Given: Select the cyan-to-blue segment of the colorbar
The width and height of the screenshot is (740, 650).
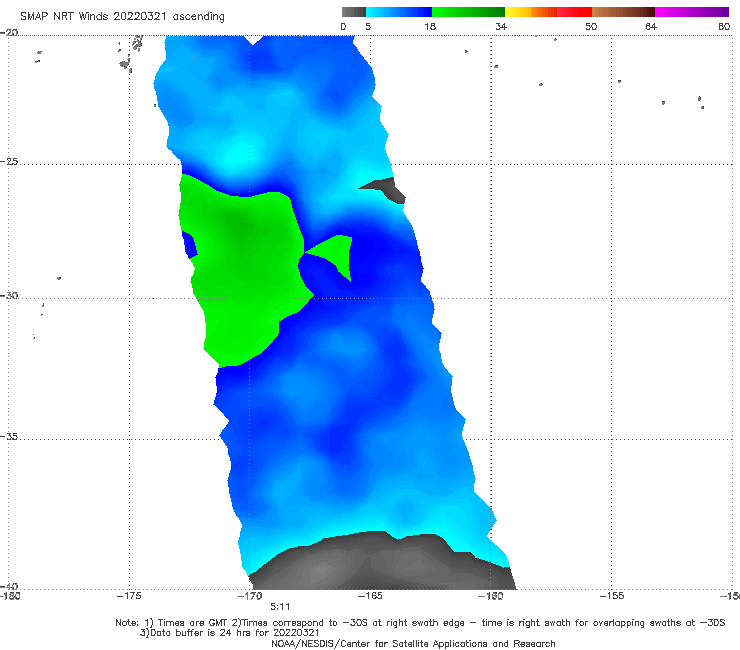Looking at the screenshot, I should [399, 12].
